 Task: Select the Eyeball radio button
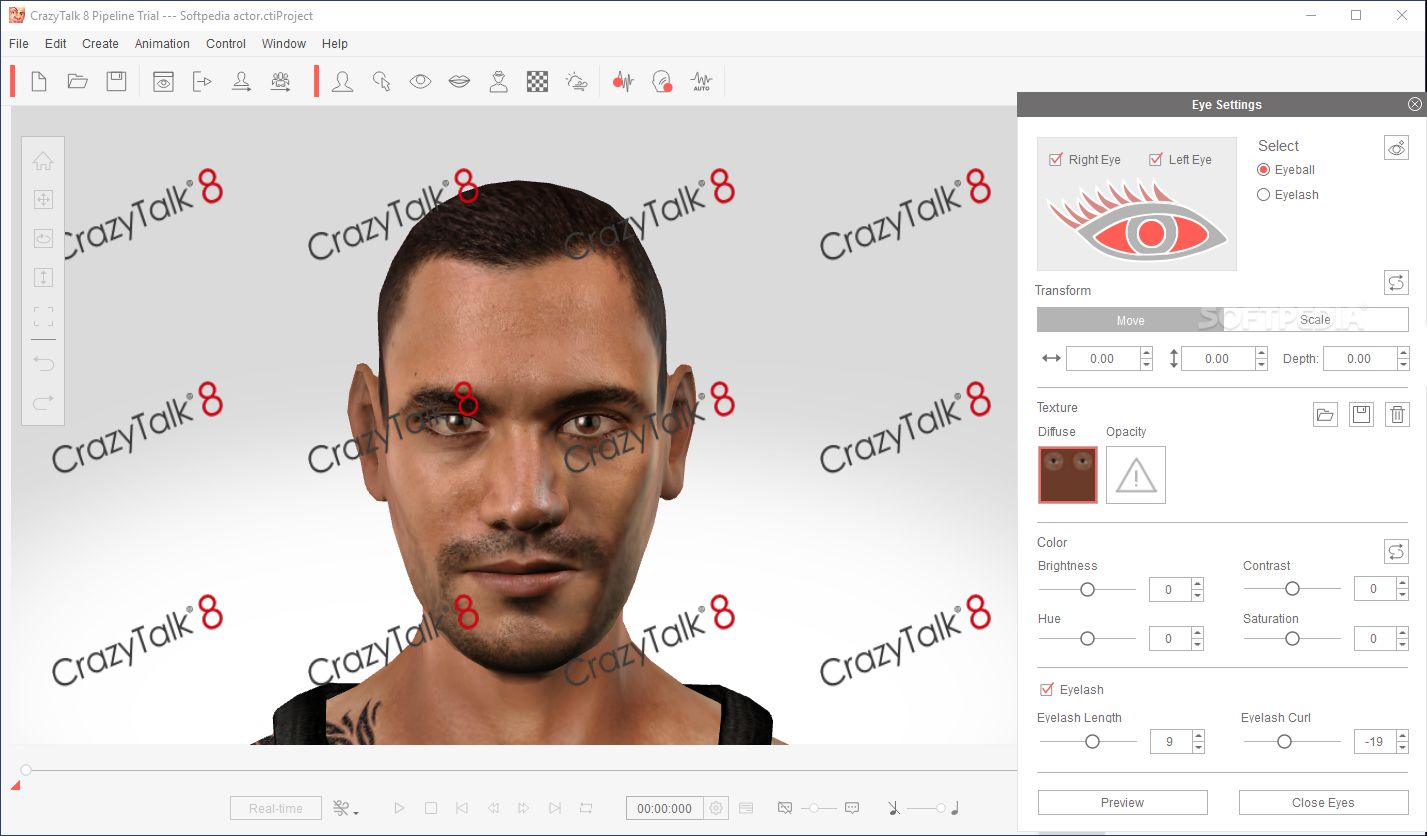point(1264,170)
